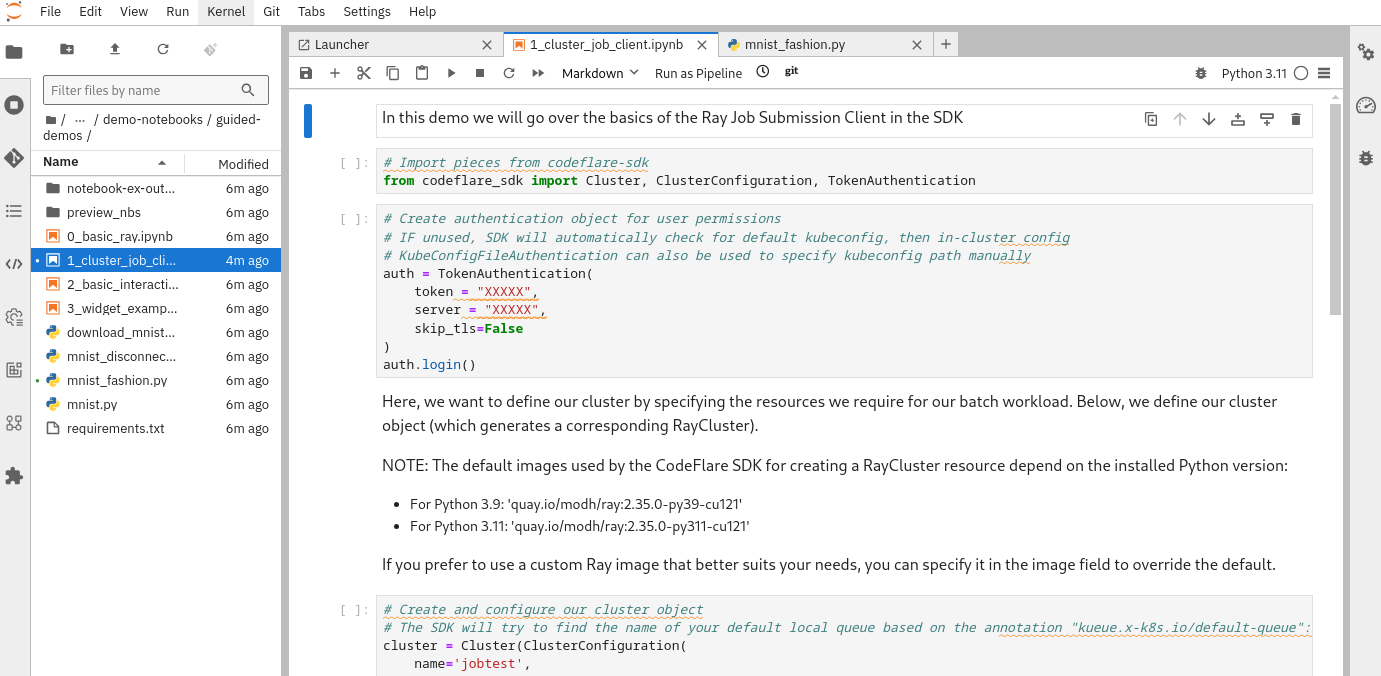Viewport: 1381px width, 676px height.
Task: Switch to the mnist_fashion.py tab
Action: [794, 45]
